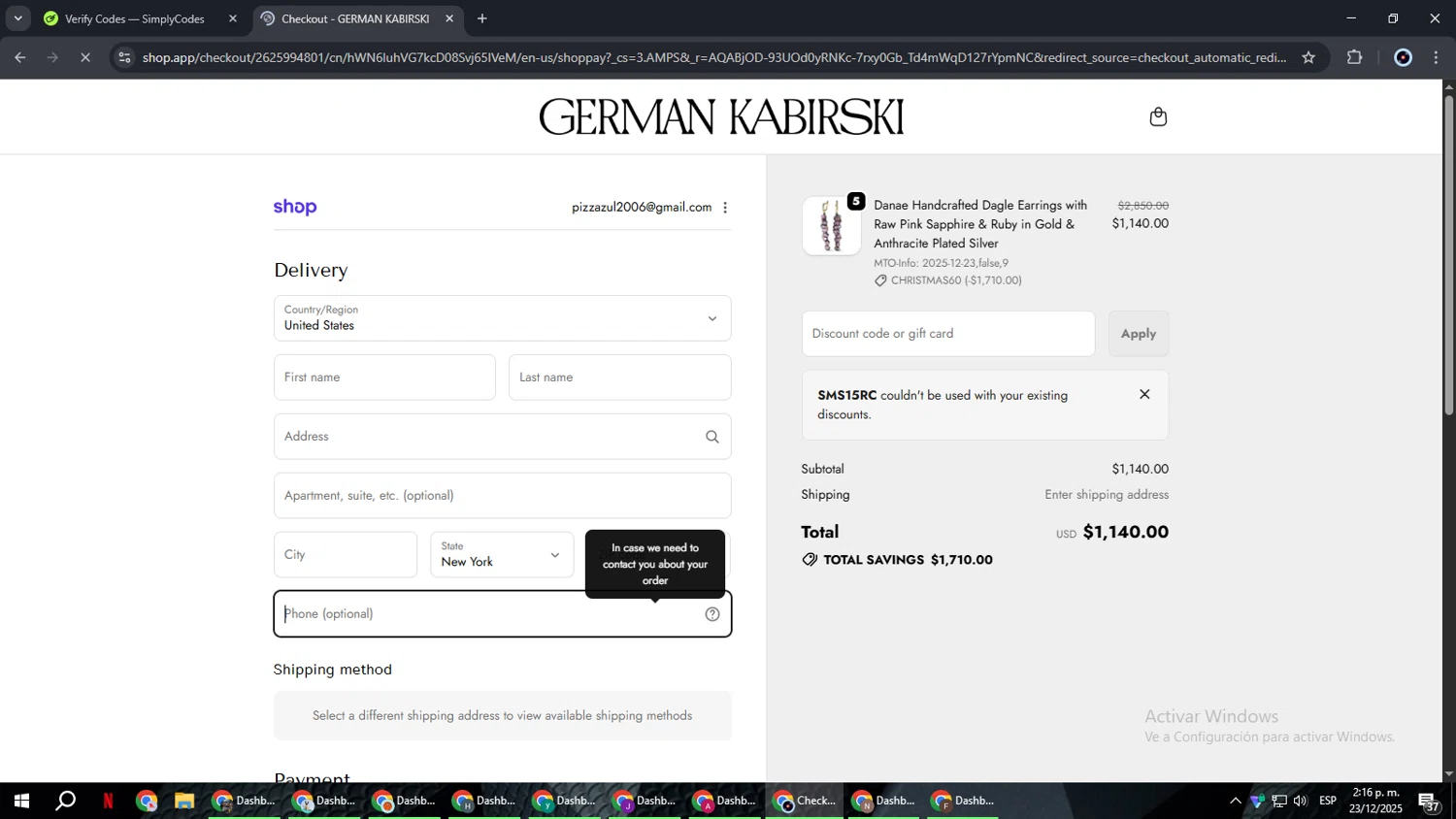The width and height of the screenshot is (1456, 819).
Task: Focus the City input field
Action: point(346,554)
